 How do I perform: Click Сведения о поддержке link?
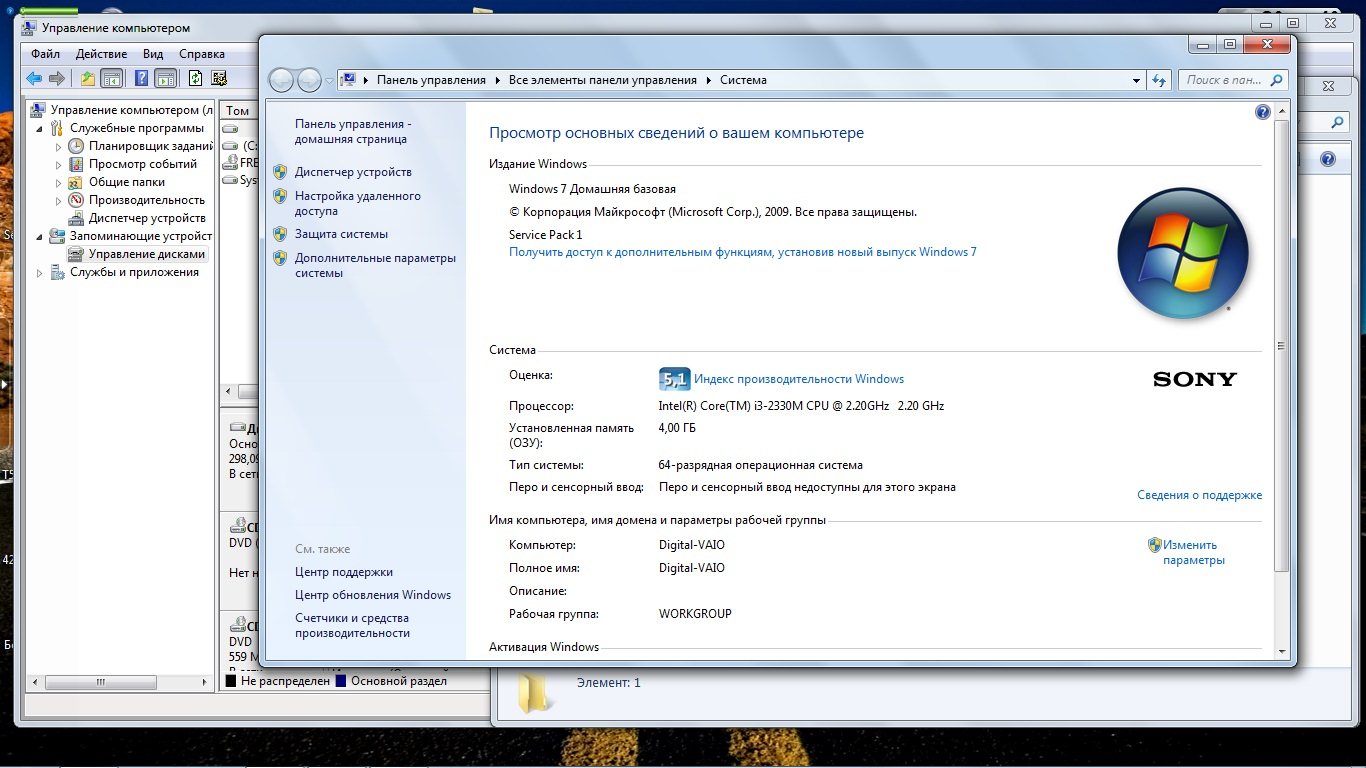tap(1199, 495)
